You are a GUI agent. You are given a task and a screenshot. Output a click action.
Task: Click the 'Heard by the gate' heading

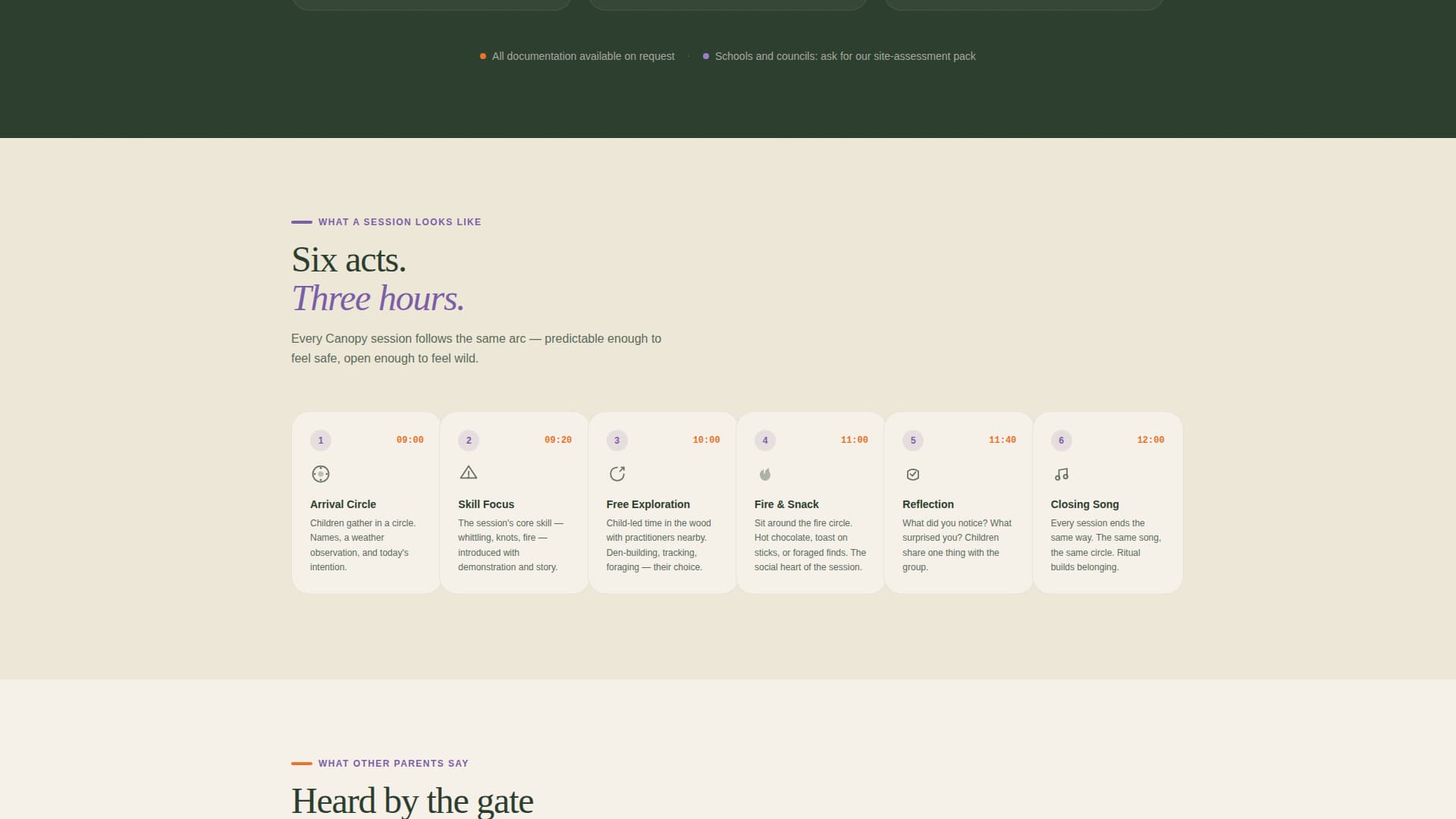pos(413,802)
